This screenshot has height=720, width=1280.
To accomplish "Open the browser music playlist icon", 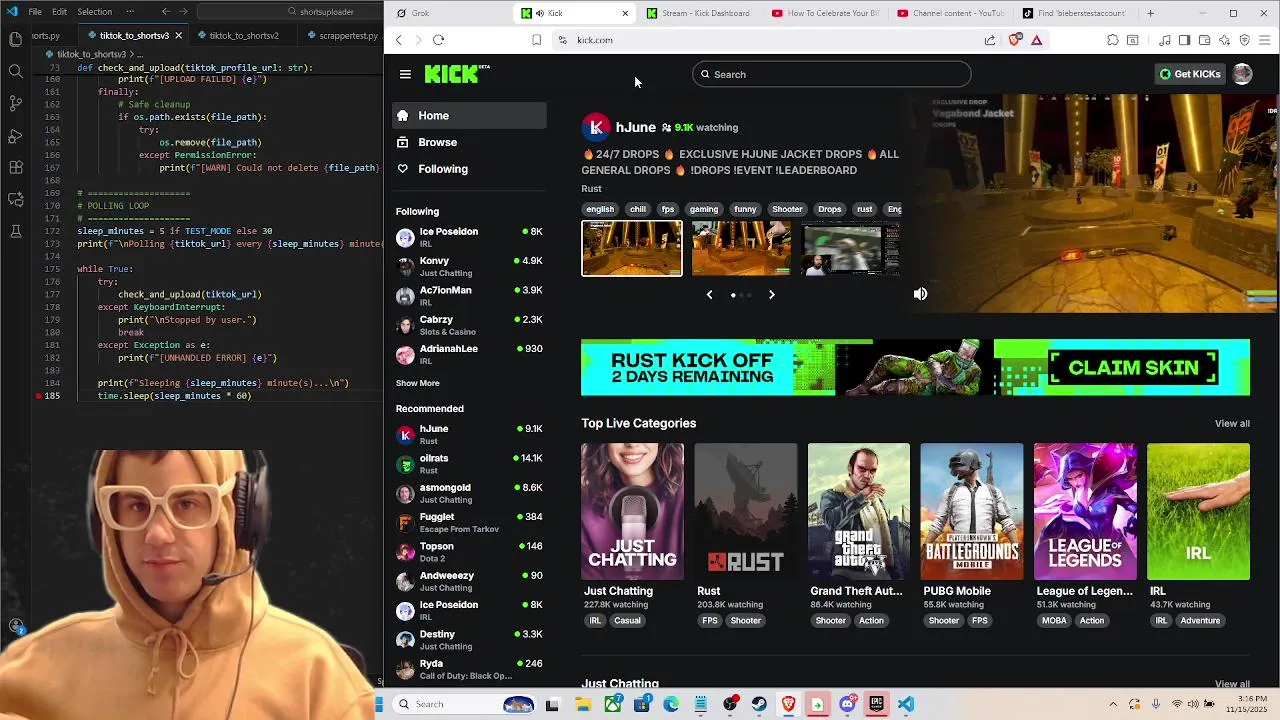I will (x=1165, y=40).
